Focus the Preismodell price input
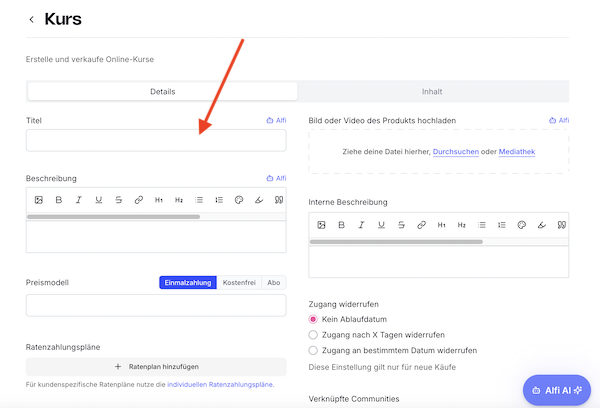 point(156,305)
